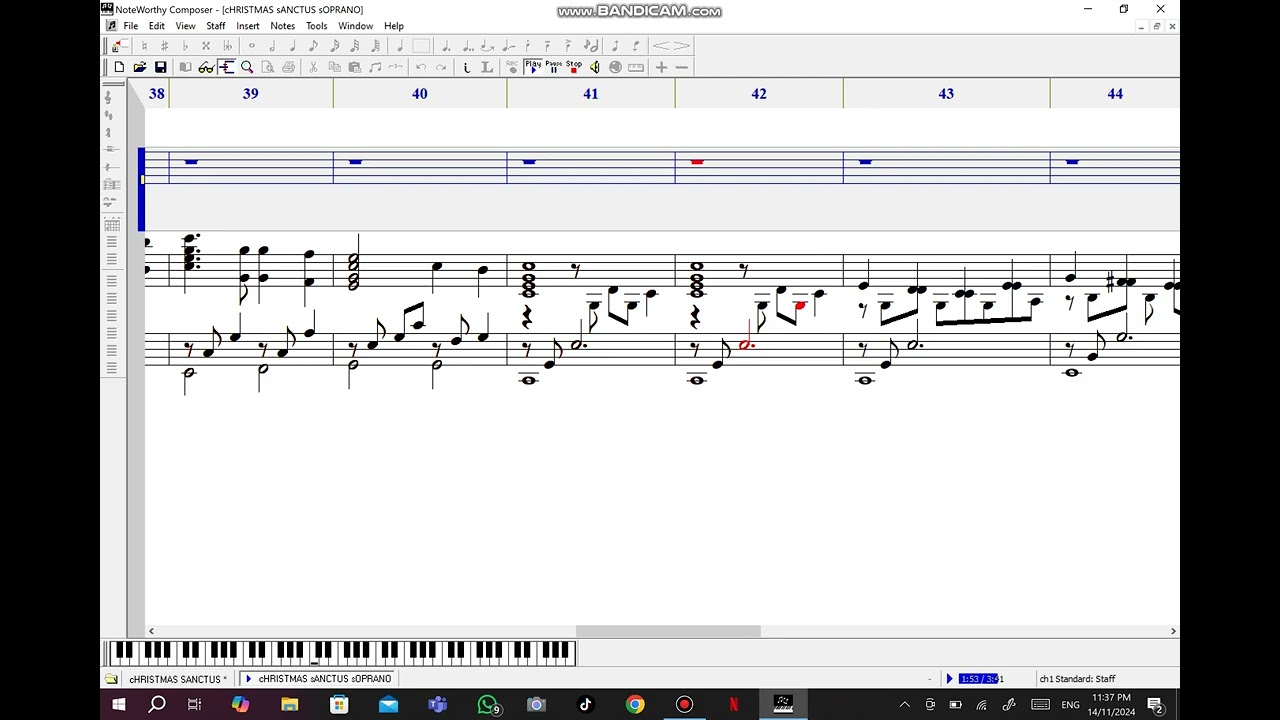1280x720 pixels.
Task: Select quarter note duration
Action: click(x=293, y=45)
